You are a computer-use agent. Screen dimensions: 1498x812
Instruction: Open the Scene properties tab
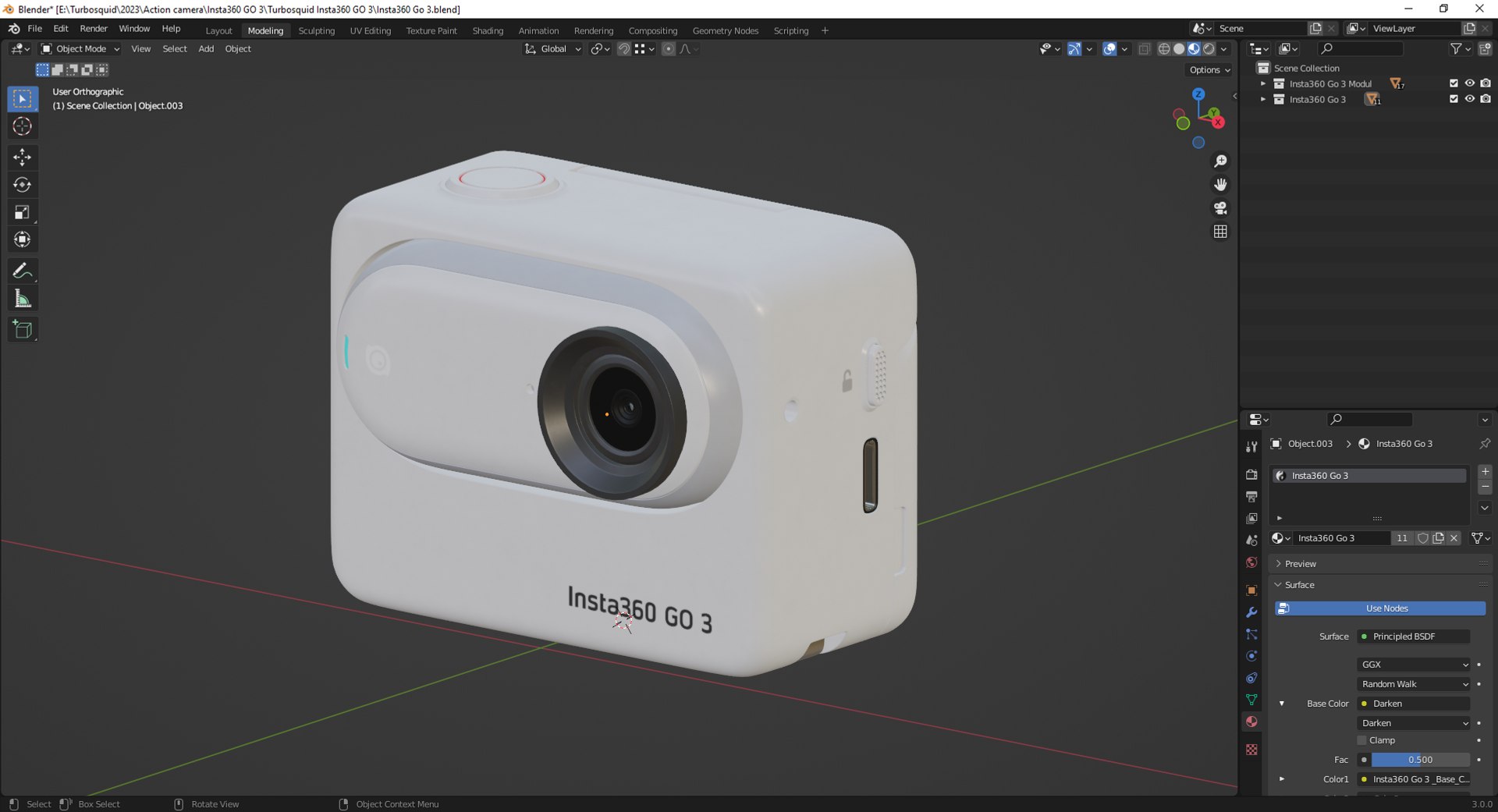tap(1251, 540)
